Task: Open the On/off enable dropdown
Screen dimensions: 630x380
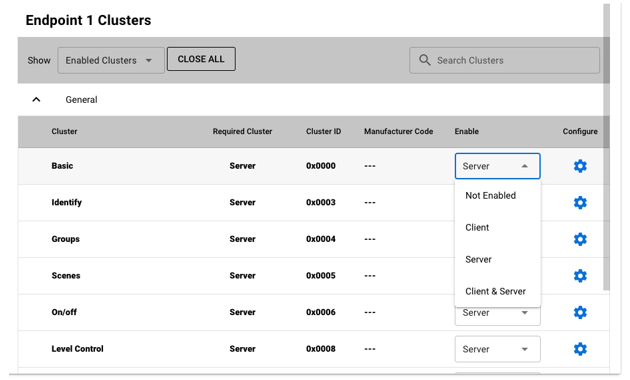Action: click(497, 315)
